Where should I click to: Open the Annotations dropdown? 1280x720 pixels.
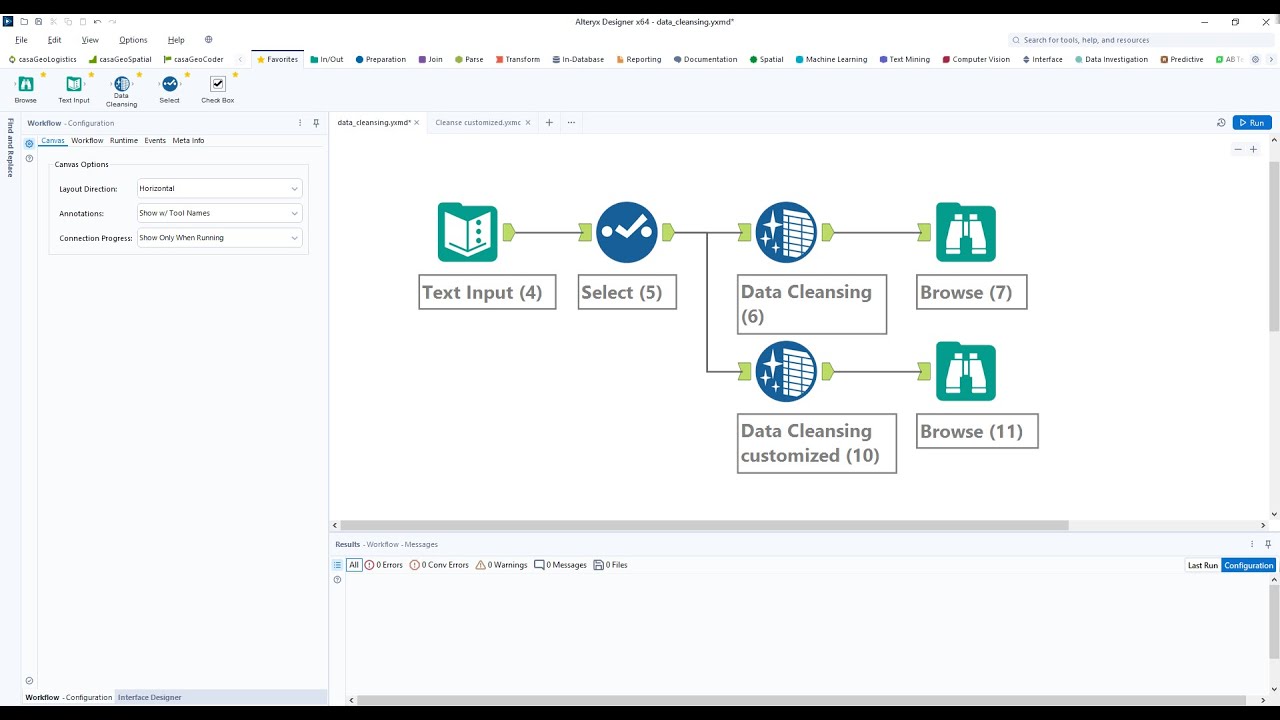tap(219, 213)
